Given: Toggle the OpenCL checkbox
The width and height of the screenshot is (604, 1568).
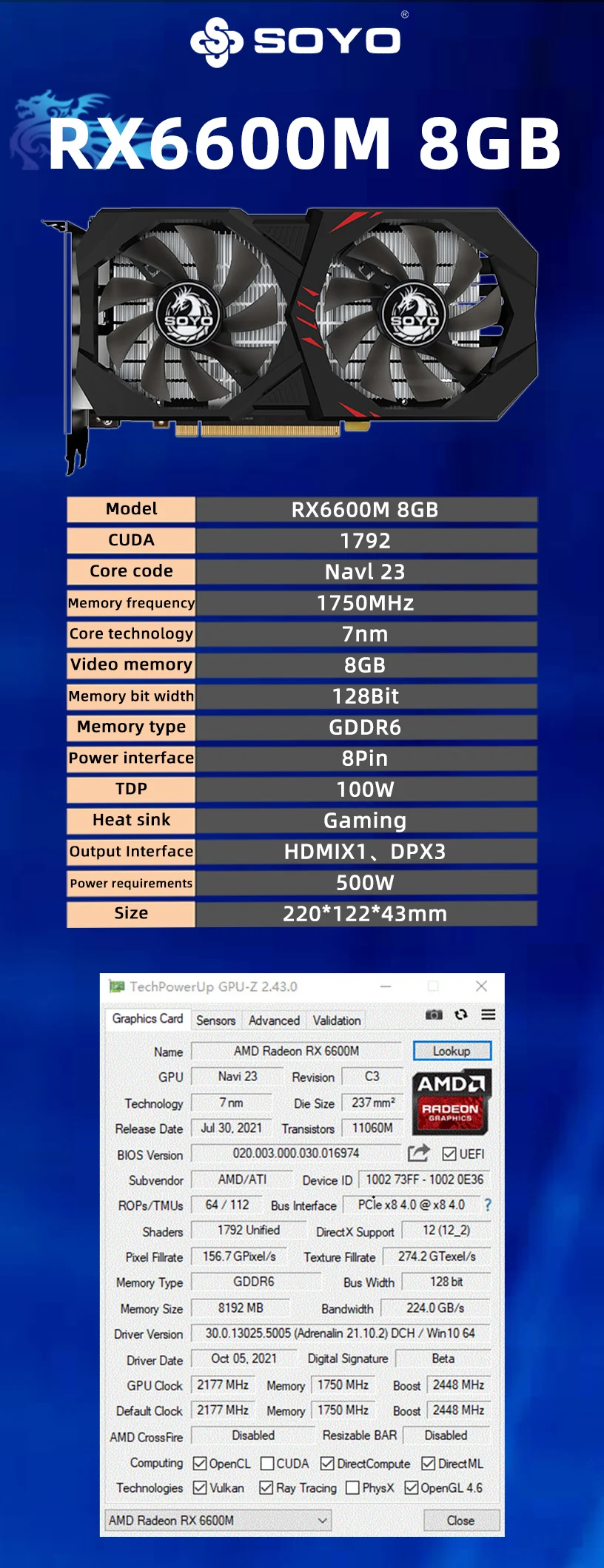Looking at the screenshot, I should [x=200, y=1464].
